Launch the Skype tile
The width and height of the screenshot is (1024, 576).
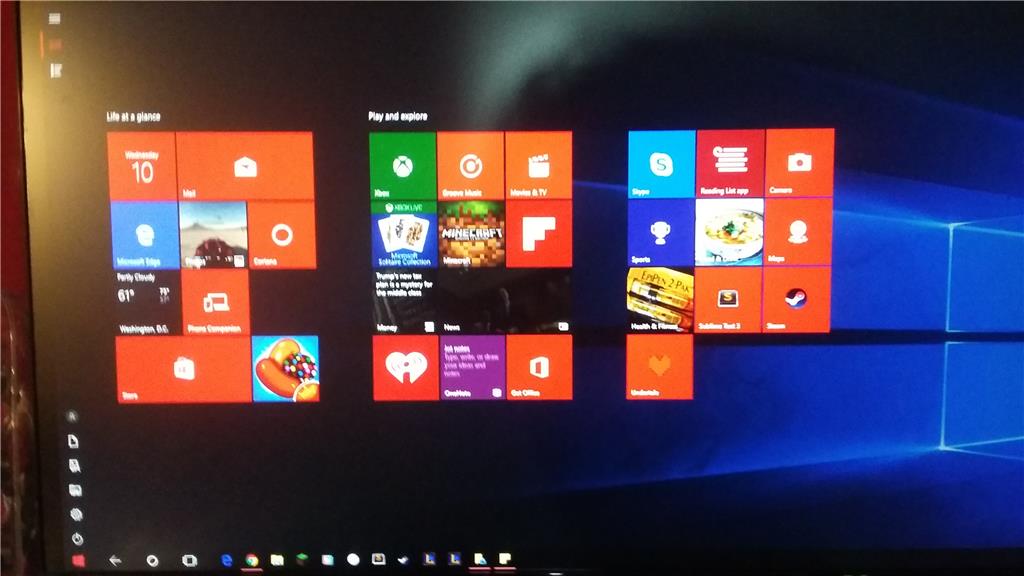[662, 164]
